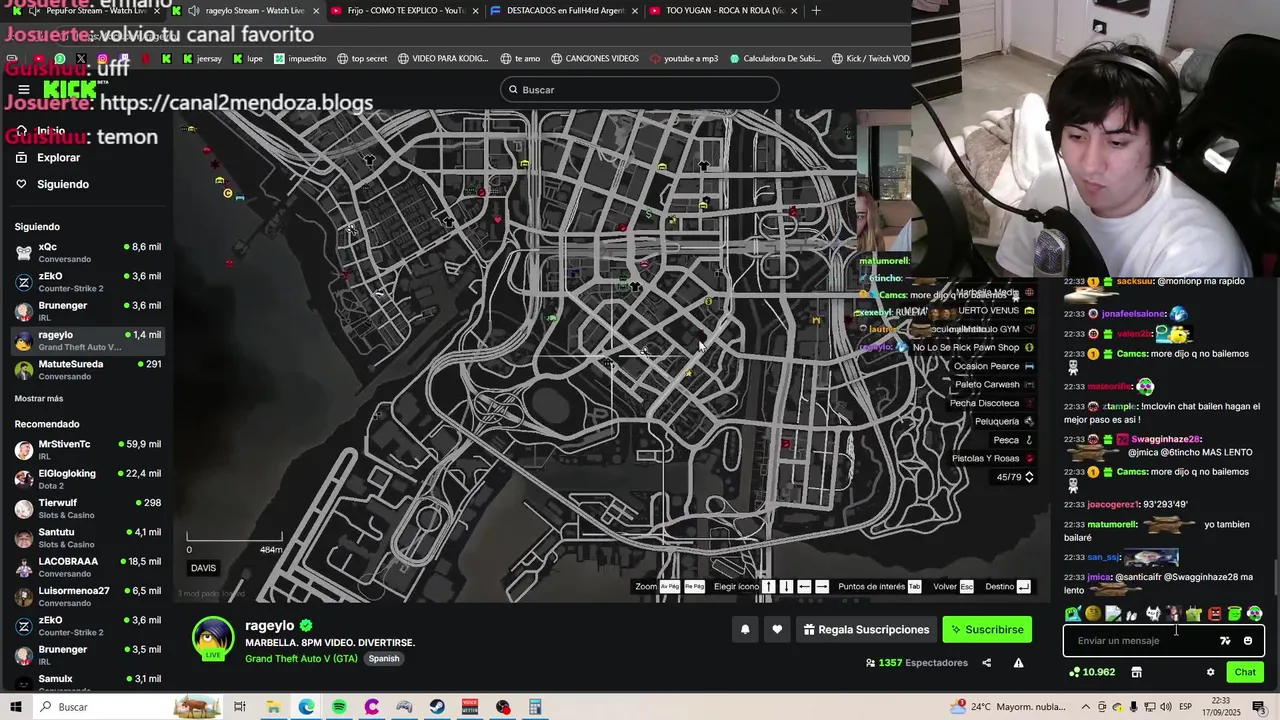Click the Regala Suscripciones button
The height and width of the screenshot is (720, 1280).
[x=866, y=629]
